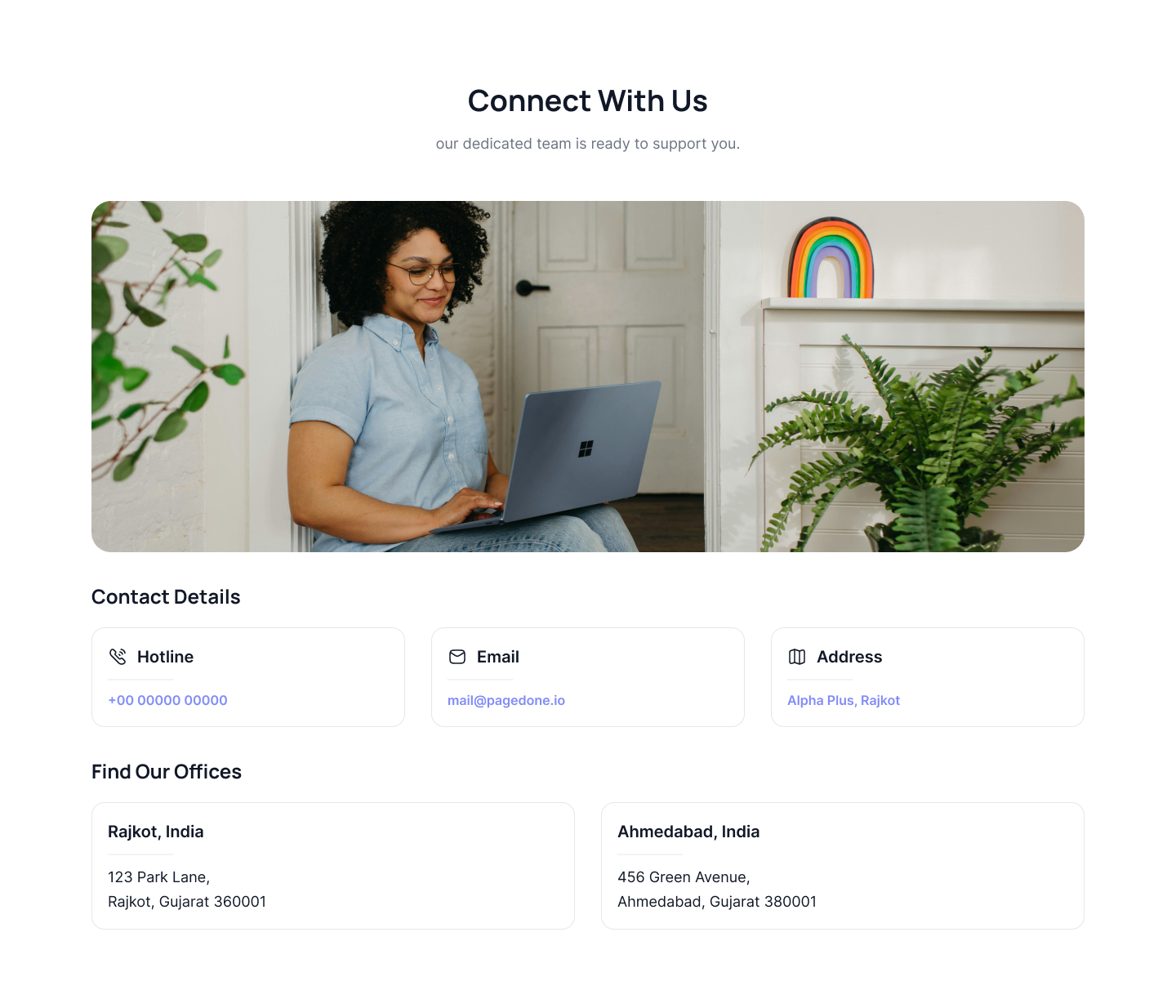Screen dimensions: 1176x1008
Task: Open the Alpha Plus, Rajkot address link
Action: tap(844, 700)
